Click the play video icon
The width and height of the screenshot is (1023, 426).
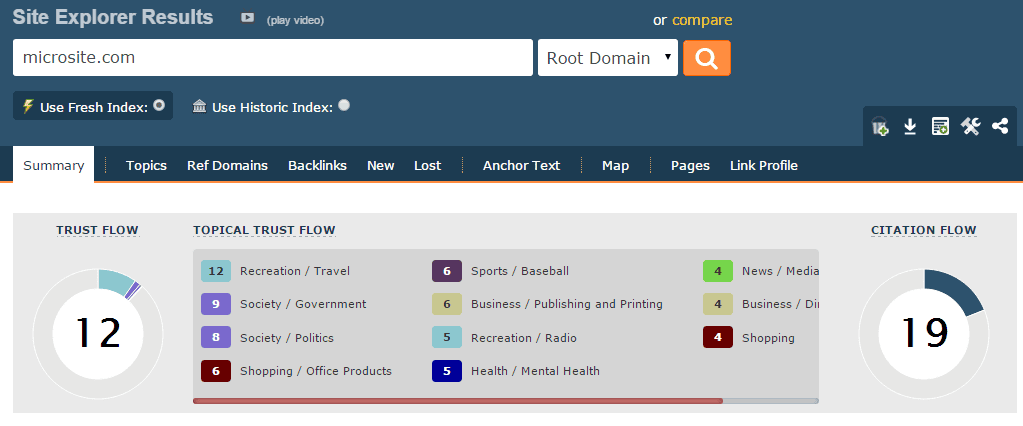(247, 18)
